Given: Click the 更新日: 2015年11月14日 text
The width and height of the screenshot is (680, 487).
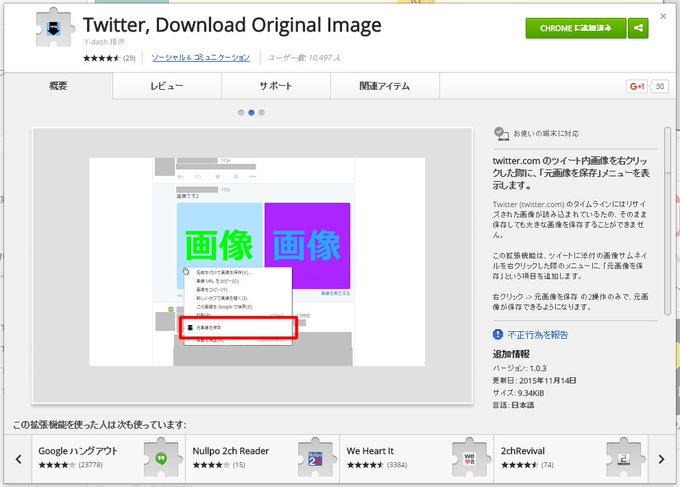Looking at the screenshot, I should point(534,380).
